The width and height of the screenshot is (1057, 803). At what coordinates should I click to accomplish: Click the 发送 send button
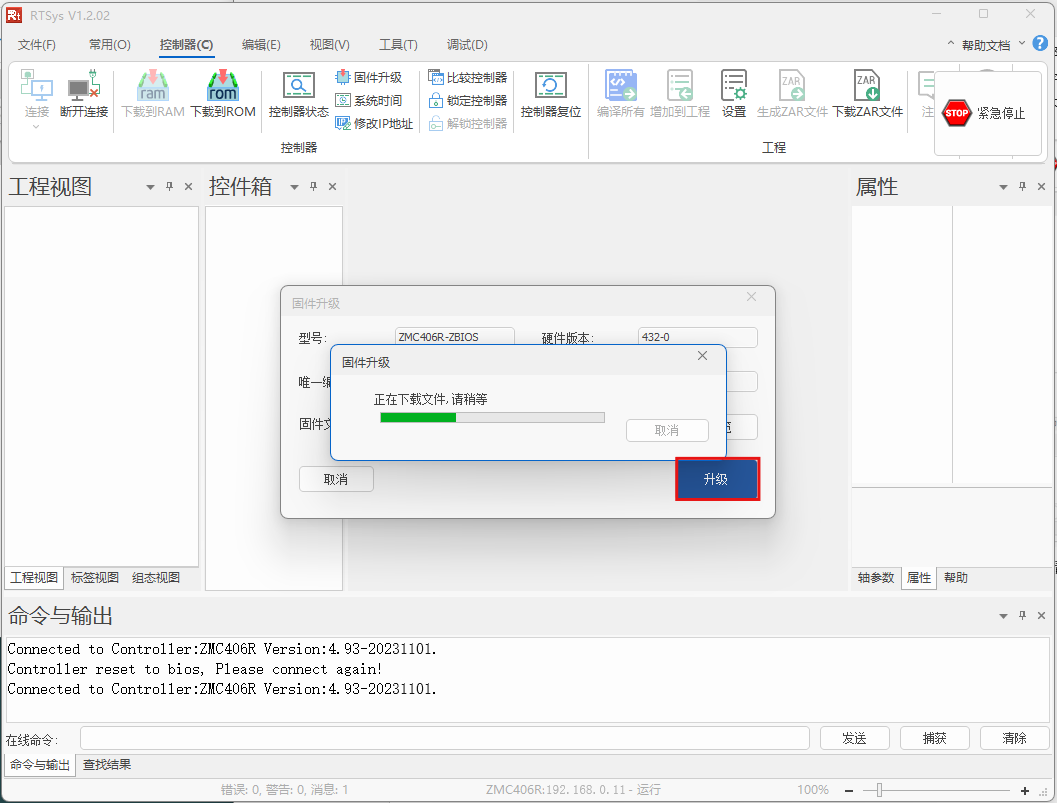[855, 738]
